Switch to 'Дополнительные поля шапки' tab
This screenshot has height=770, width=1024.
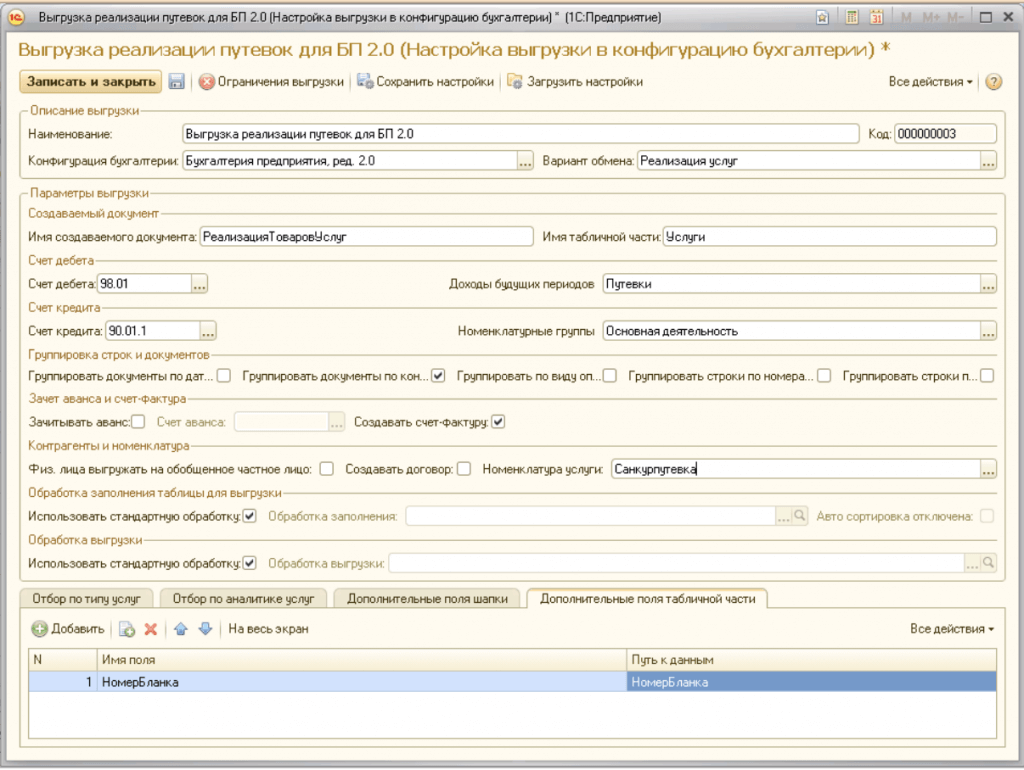[x=427, y=599]
